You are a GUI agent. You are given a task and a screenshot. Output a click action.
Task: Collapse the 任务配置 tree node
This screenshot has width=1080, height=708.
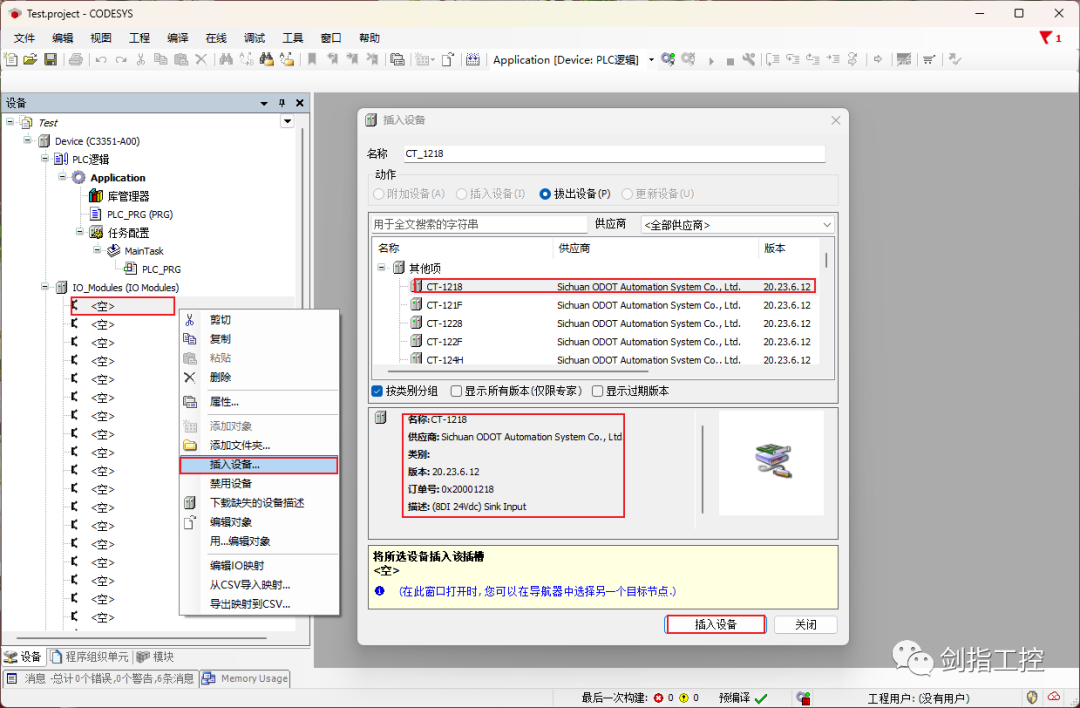80,231
